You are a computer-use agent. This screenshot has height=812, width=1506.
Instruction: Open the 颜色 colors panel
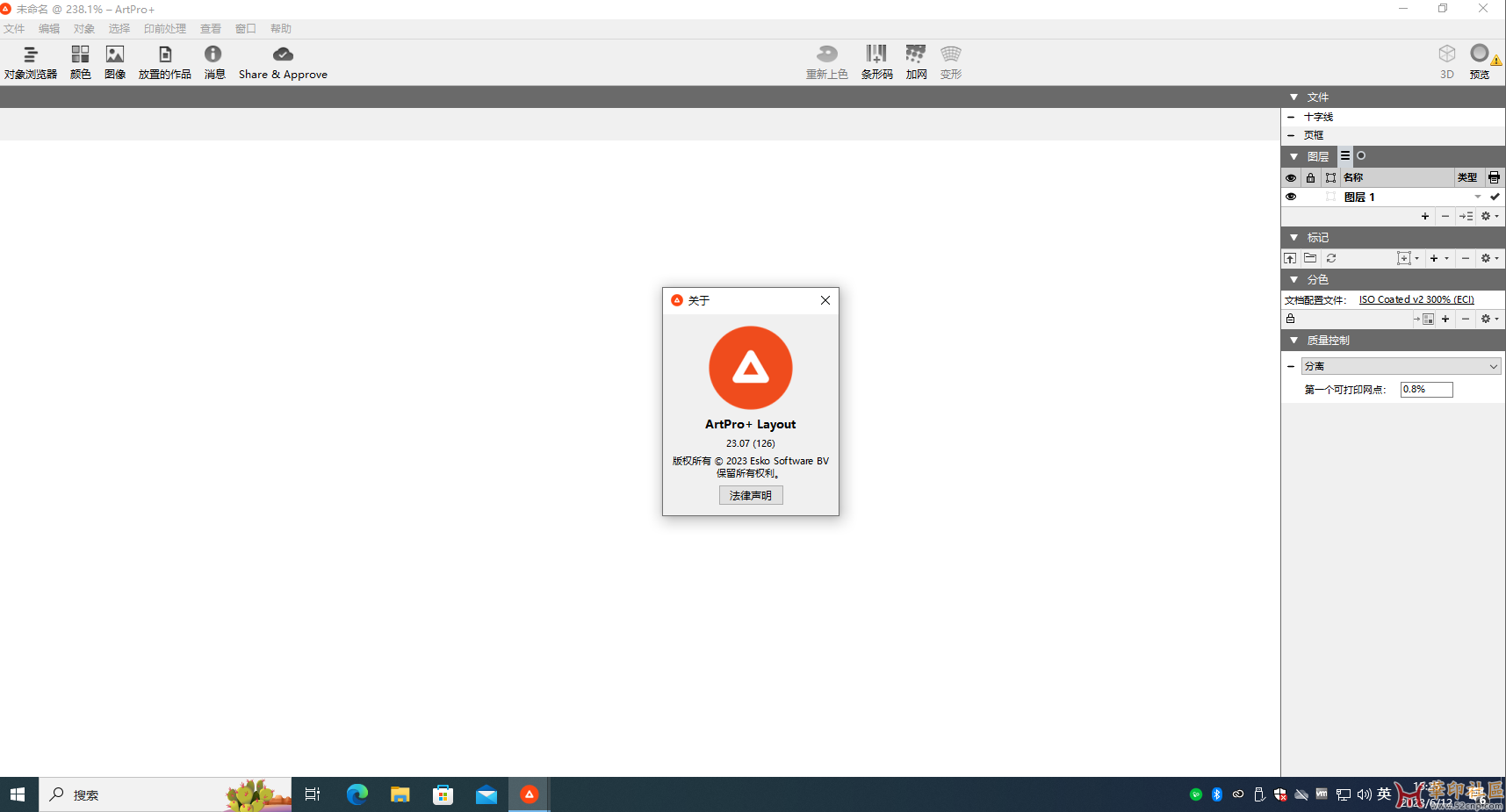pyautogui.click(x=81, y=62)
